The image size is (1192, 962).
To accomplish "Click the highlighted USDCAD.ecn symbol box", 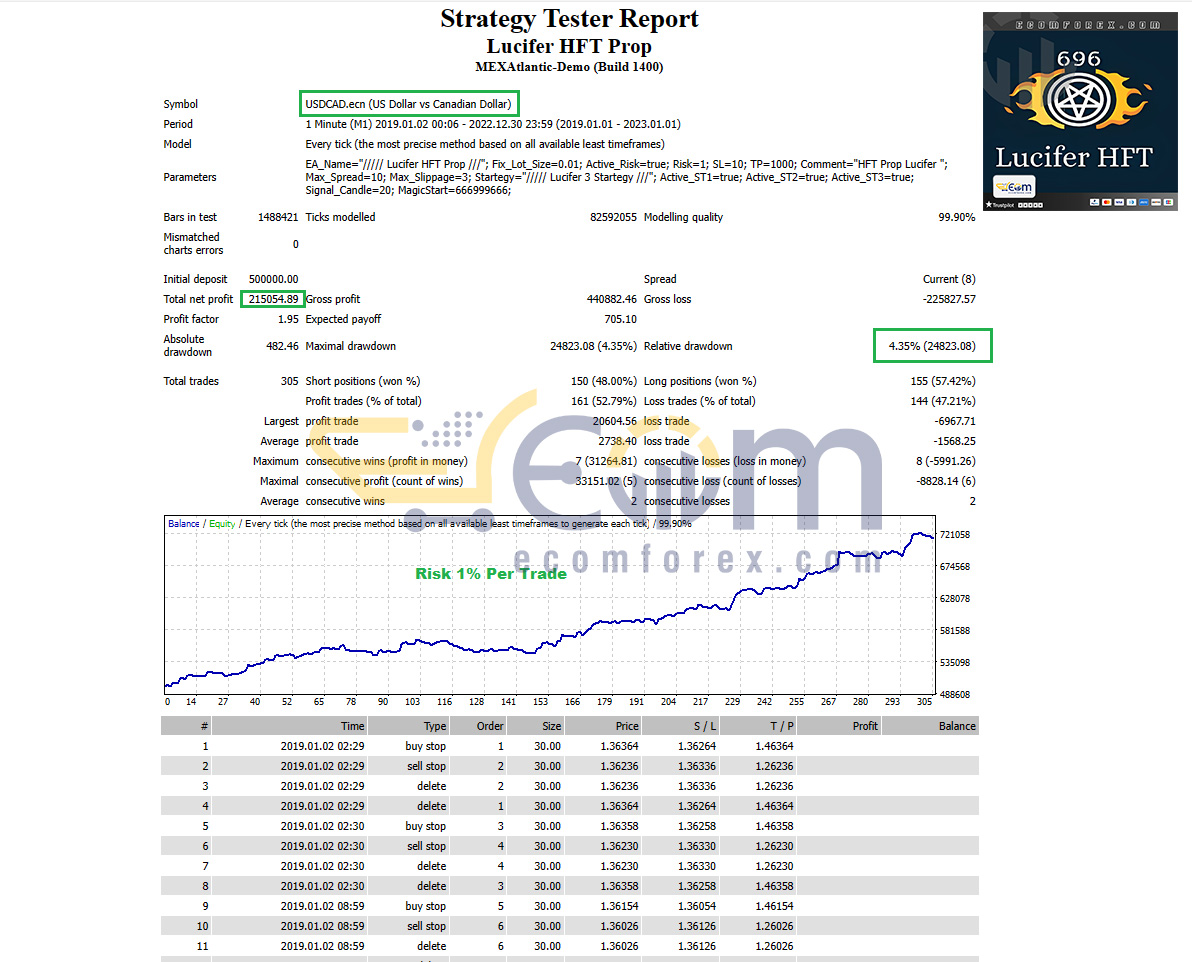I will (409, 103).
